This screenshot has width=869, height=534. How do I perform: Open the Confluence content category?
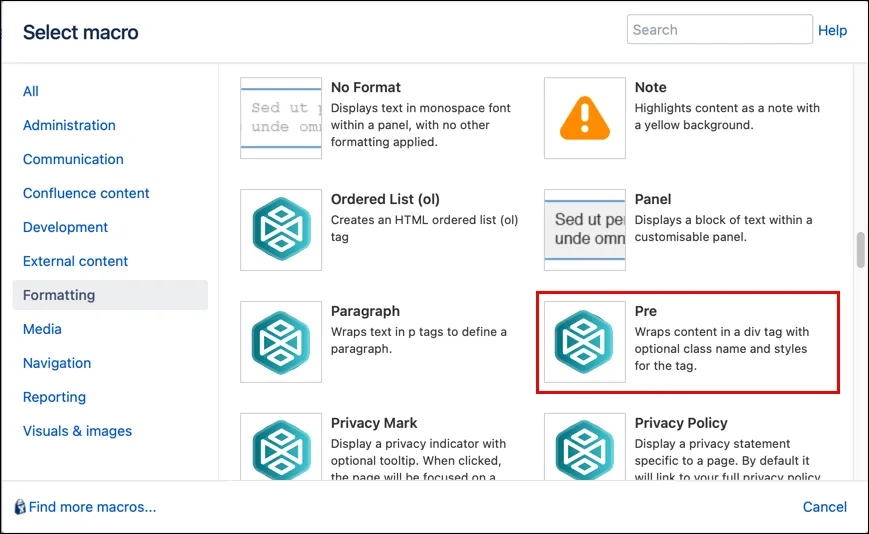click(x=86, y=193)
